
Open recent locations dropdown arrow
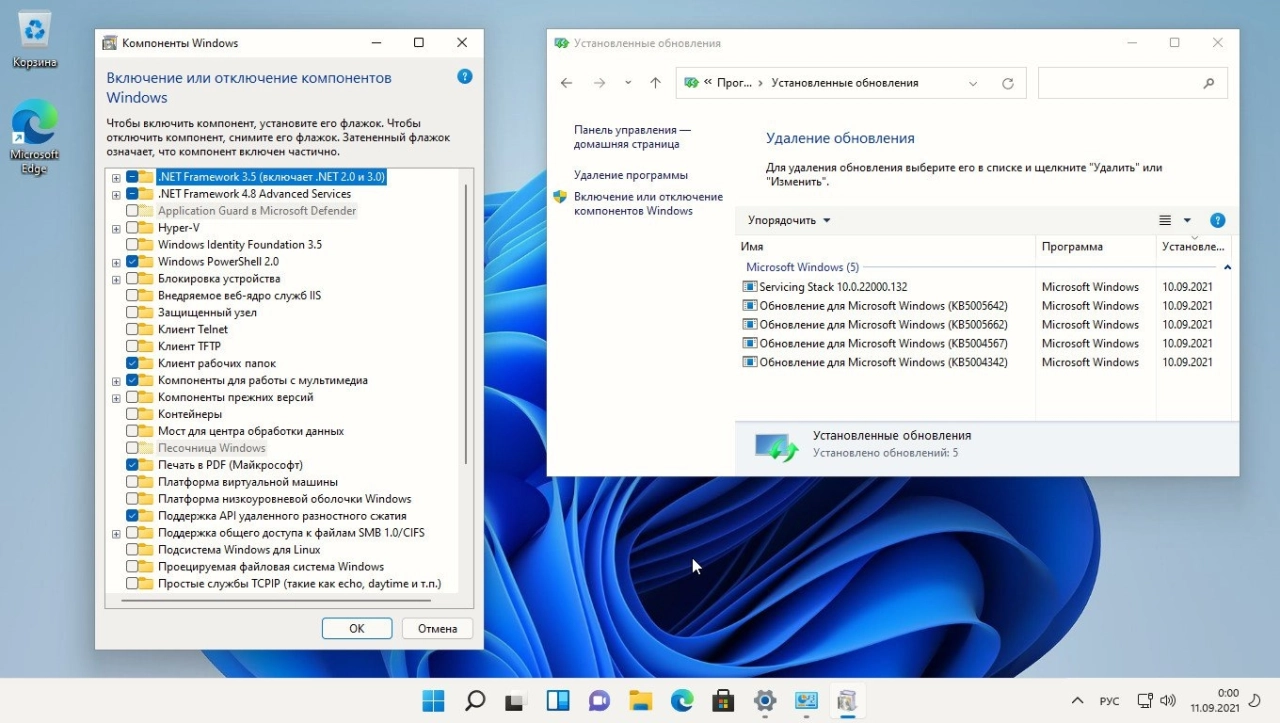pos(628,83)
